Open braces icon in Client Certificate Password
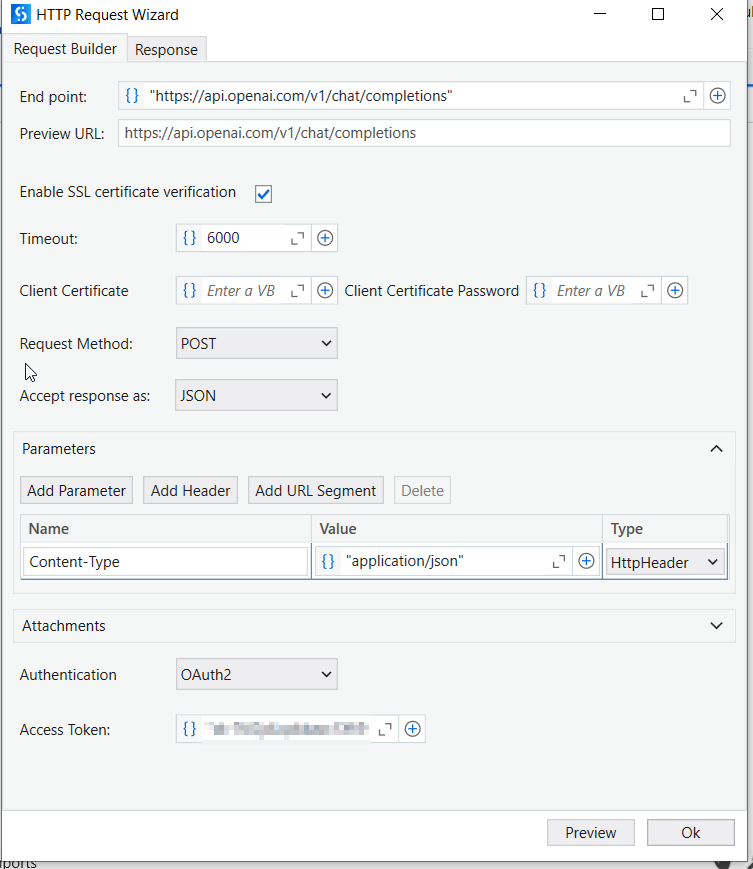753x869 pixels. [540, 290]
